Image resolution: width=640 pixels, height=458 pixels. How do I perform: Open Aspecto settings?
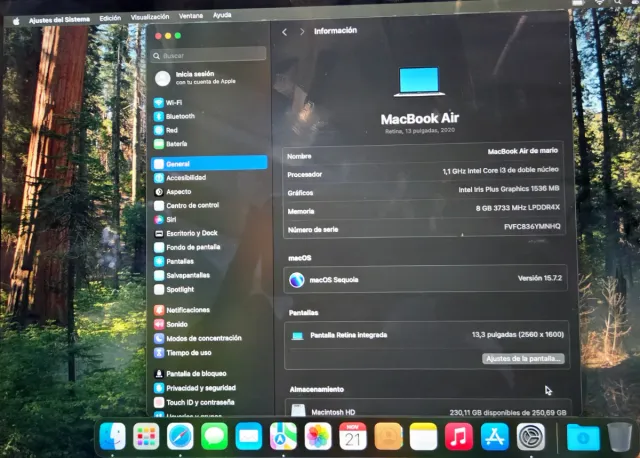point(173,191)
